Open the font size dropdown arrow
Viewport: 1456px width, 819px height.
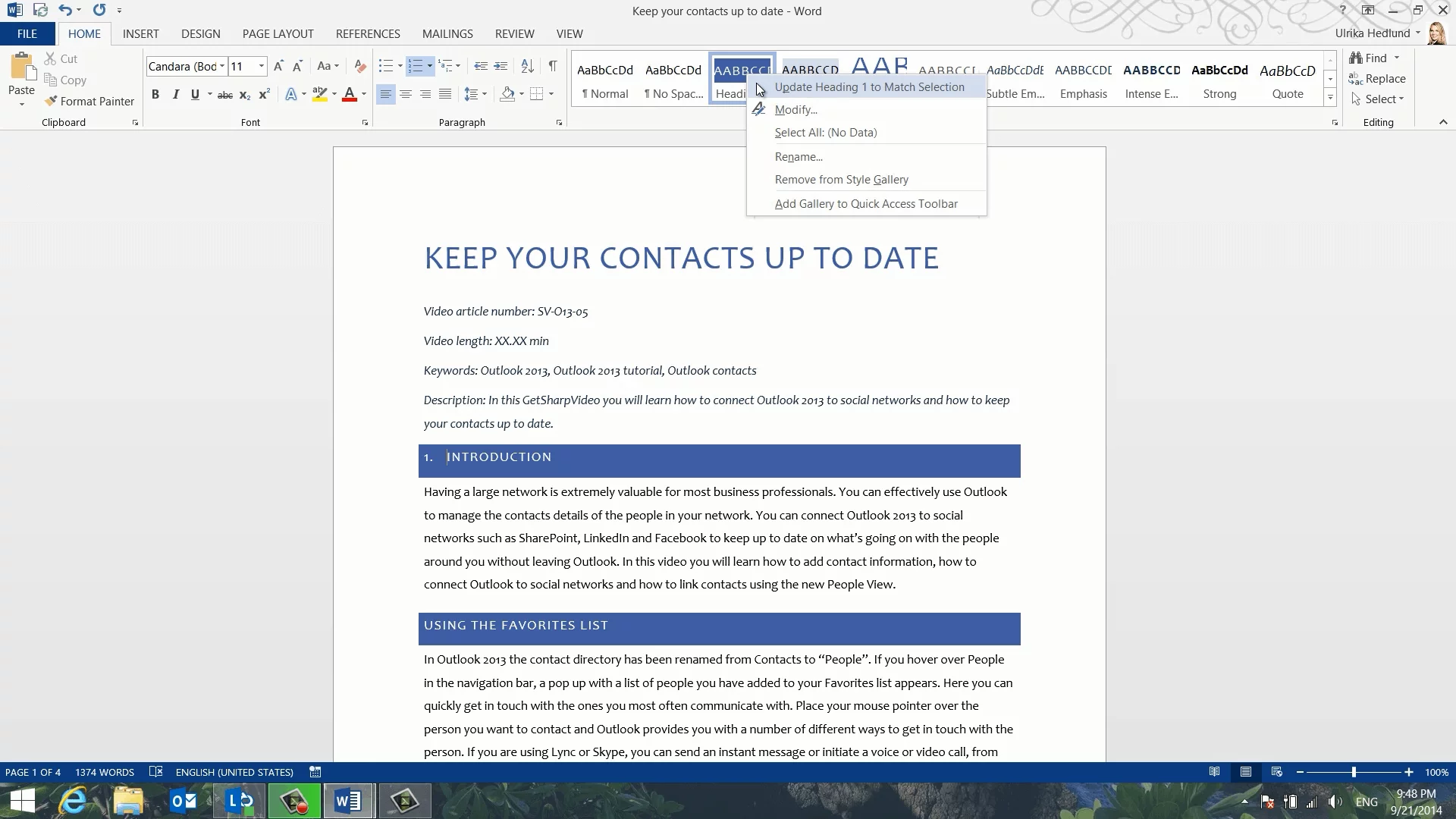pyautogui.click(x=262, y=67)
